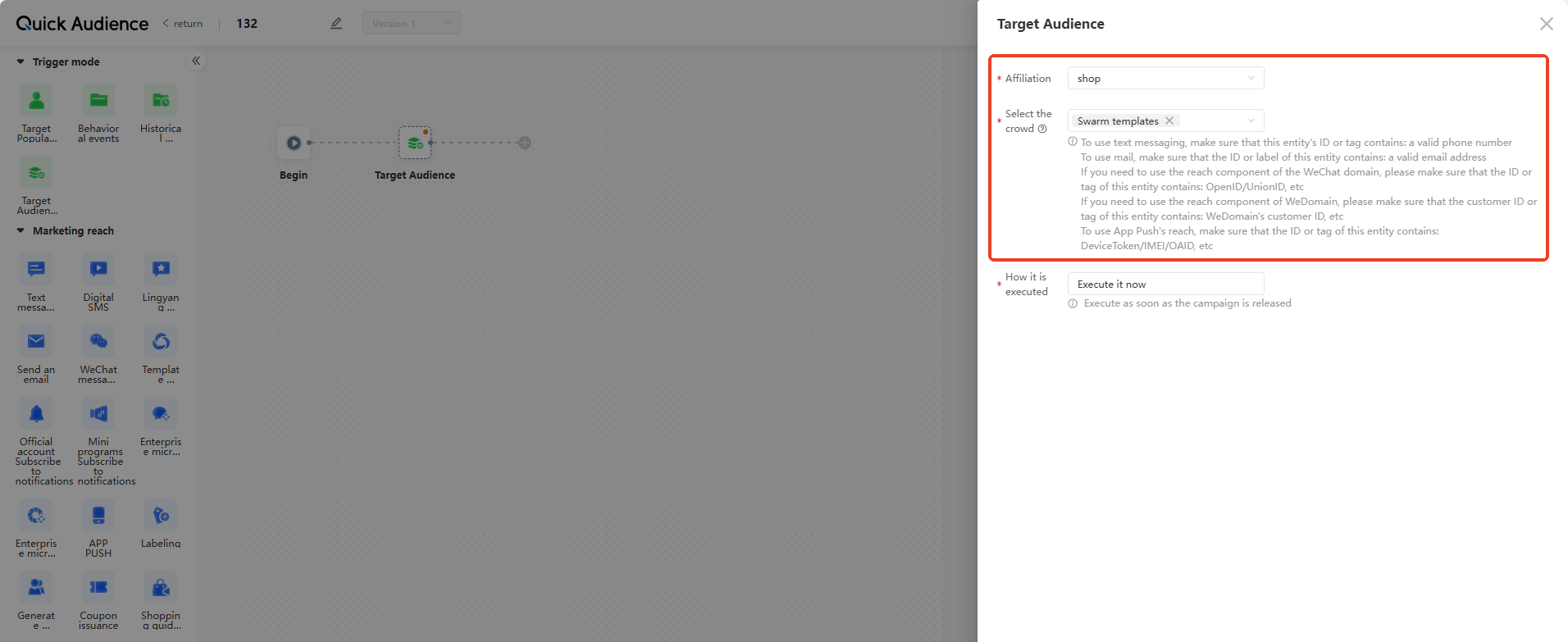Image resolution: width=1568 pixels, height=642 pixels.
Task: Click the Begin node on canvas
Action: tap(294, 143)
